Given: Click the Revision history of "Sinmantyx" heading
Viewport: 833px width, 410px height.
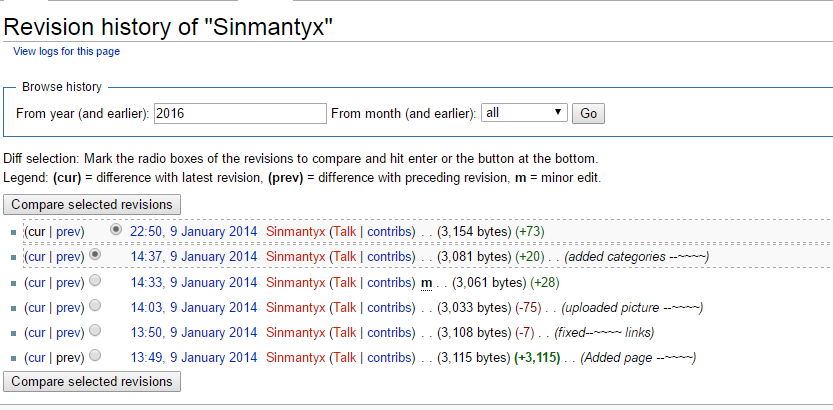Looking at the screenshot, I should coord(168,27).
